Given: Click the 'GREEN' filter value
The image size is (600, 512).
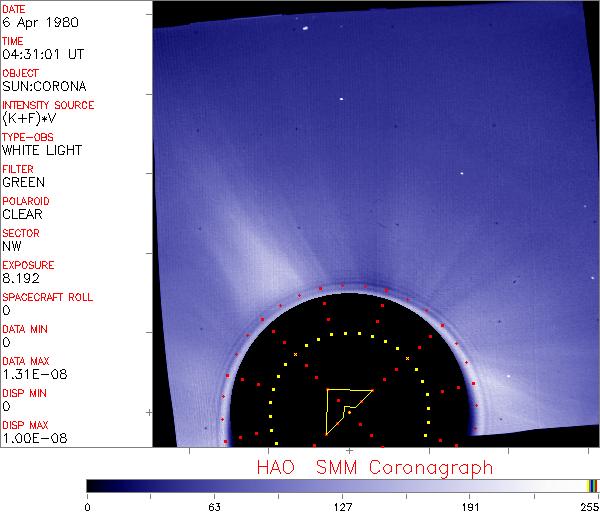Looking at the screenshot, I should pos(23,182).
